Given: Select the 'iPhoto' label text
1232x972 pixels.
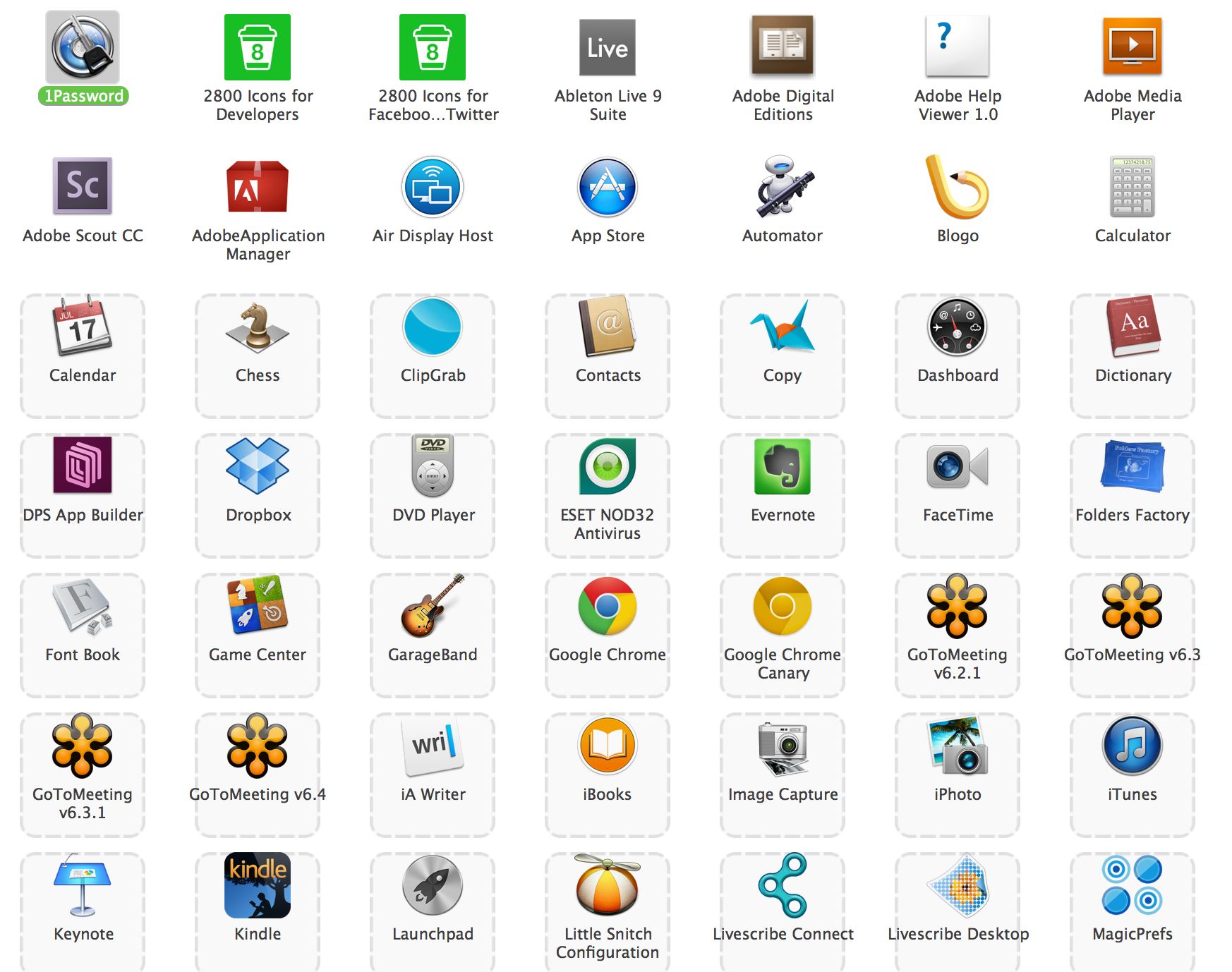Looking at the screenshot, I should [958, 794].
